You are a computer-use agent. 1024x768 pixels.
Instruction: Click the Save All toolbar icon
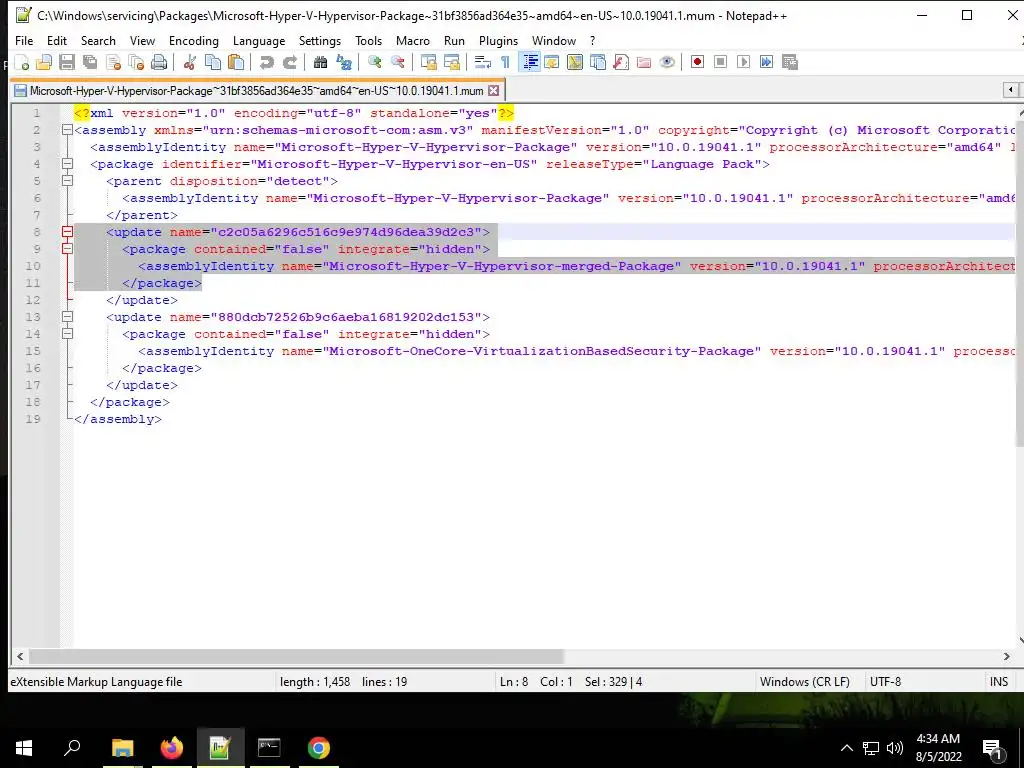click(90, 62)
